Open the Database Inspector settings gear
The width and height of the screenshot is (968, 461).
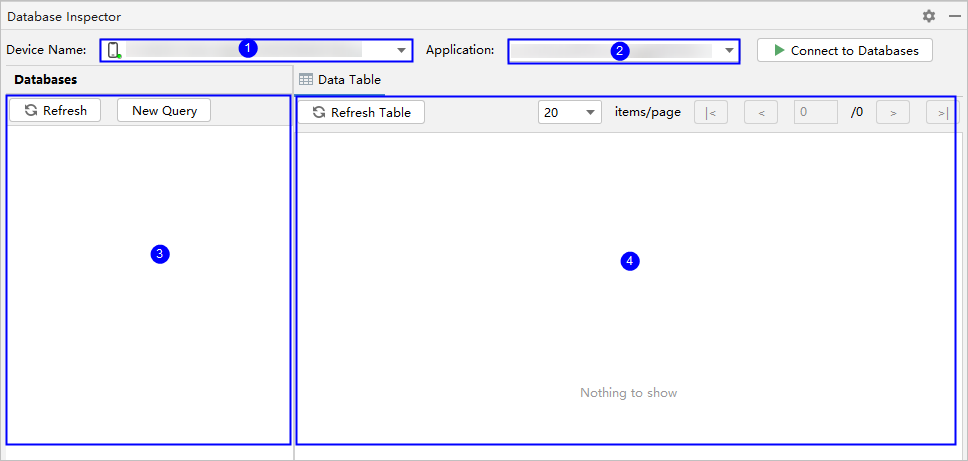(x=929, y=16)
